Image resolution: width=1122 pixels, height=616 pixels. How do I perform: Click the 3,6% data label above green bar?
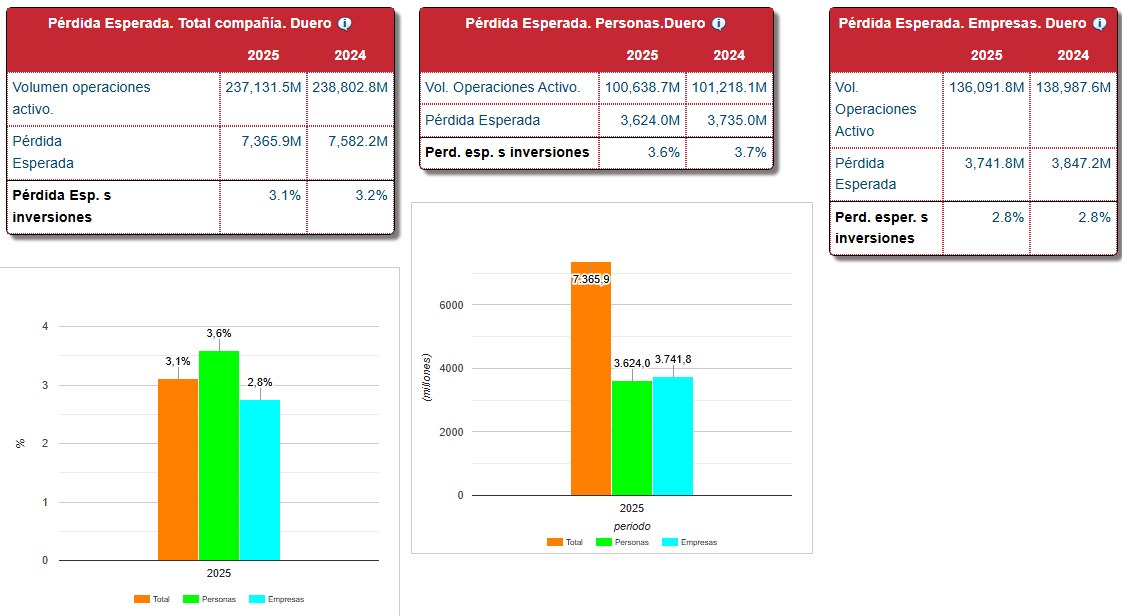click(x=219, y=333)
